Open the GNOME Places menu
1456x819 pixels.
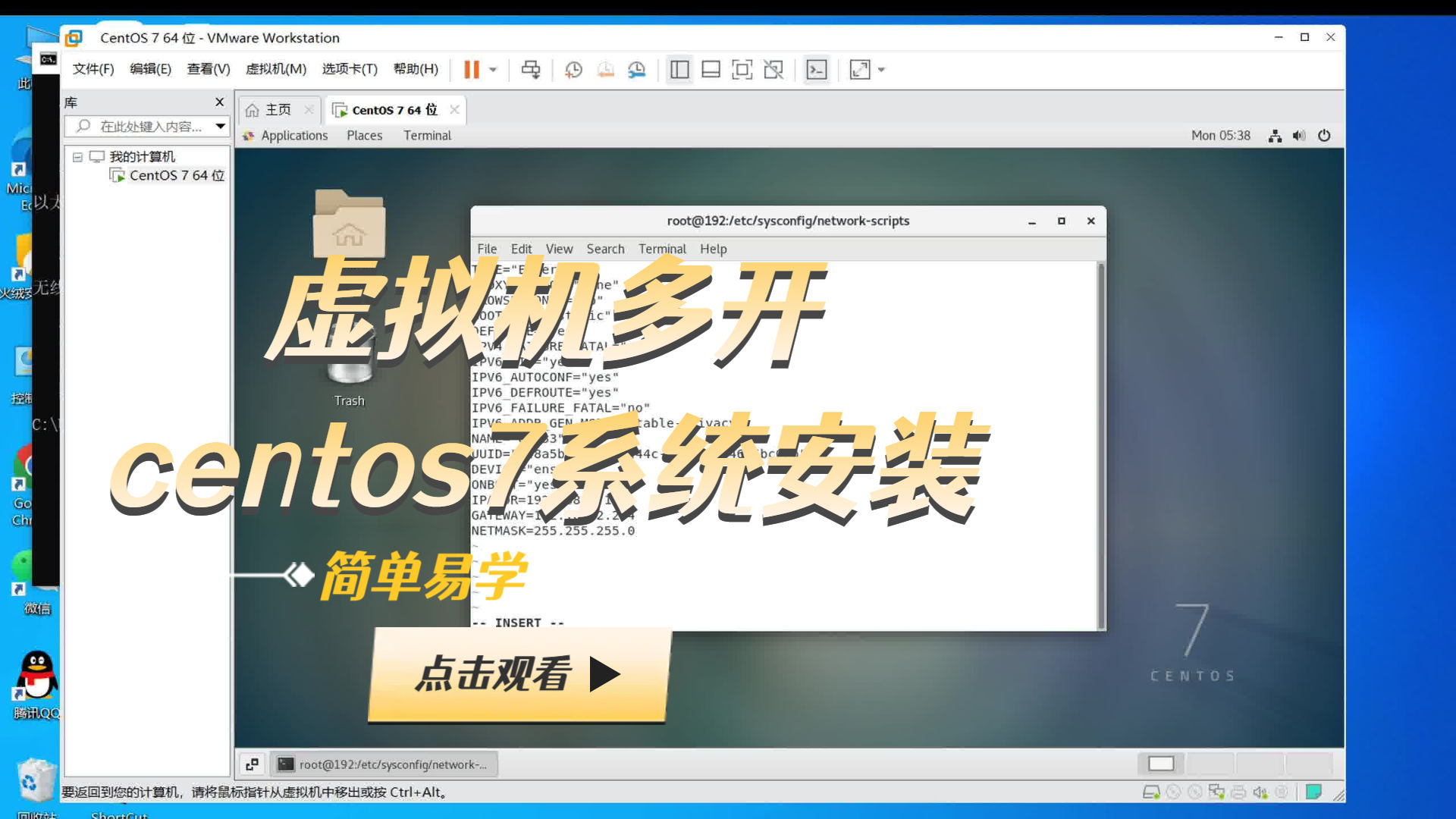(365, 135)
